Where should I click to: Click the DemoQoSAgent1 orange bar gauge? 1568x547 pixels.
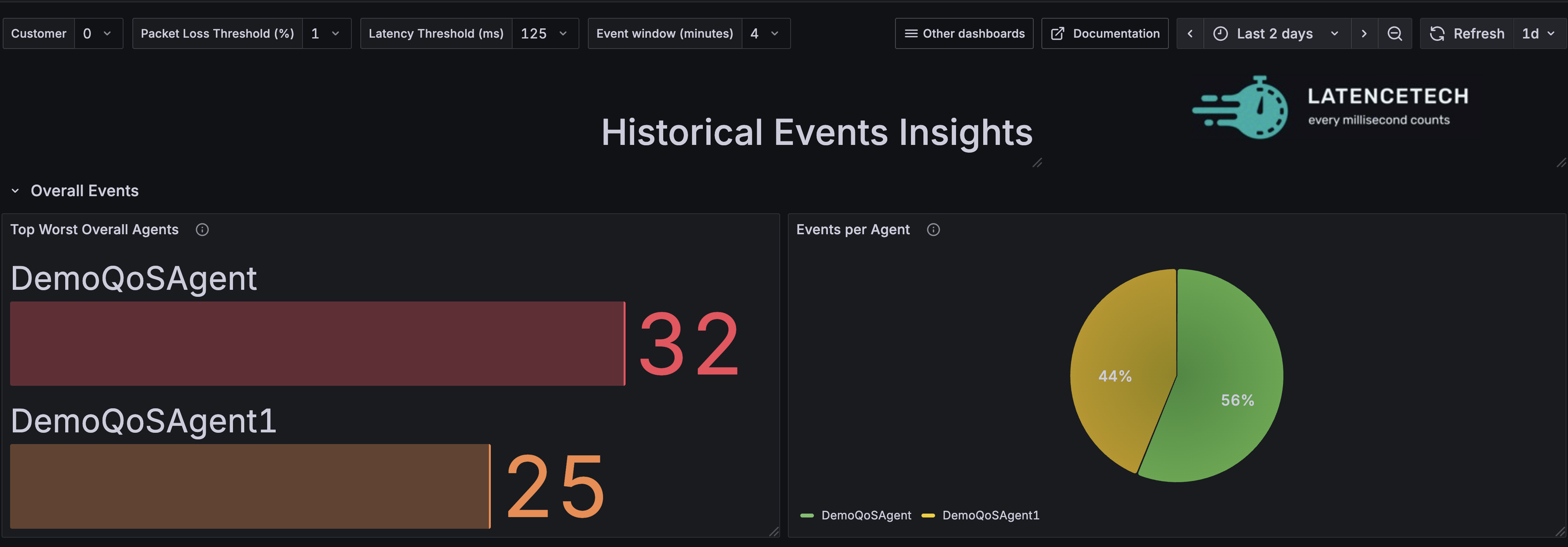[250, 486]
